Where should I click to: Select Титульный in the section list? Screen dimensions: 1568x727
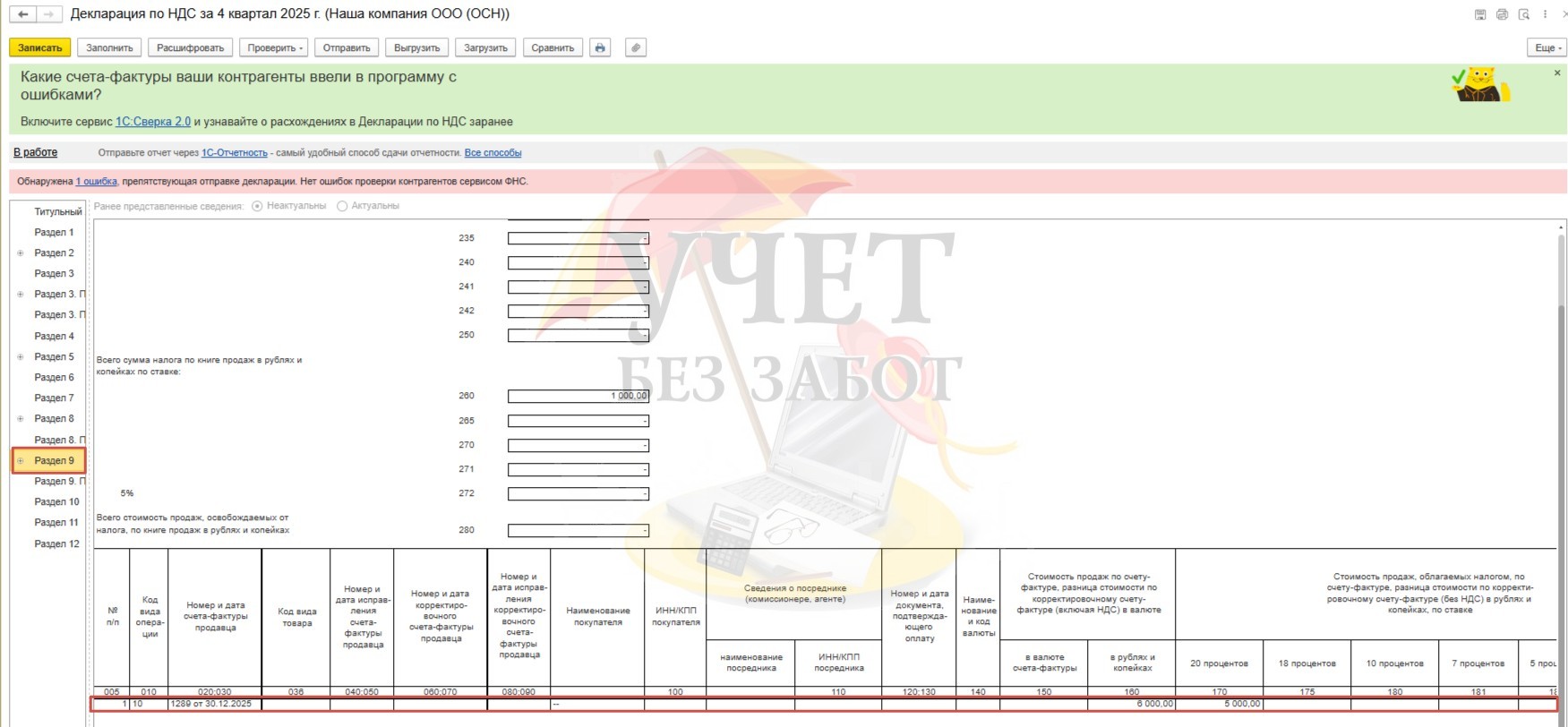(x=57, y=212)
